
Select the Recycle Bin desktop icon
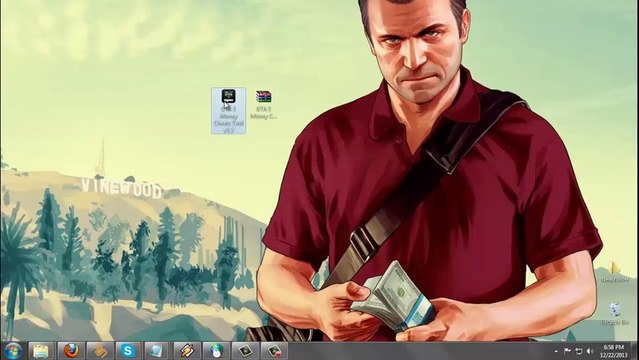(615, 314)
